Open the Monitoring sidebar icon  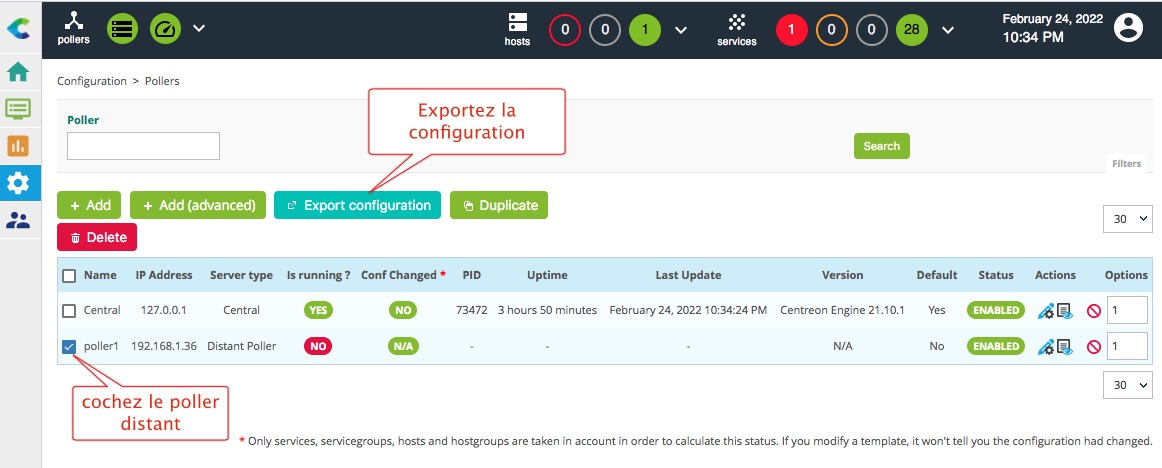[x=18, y=108]
